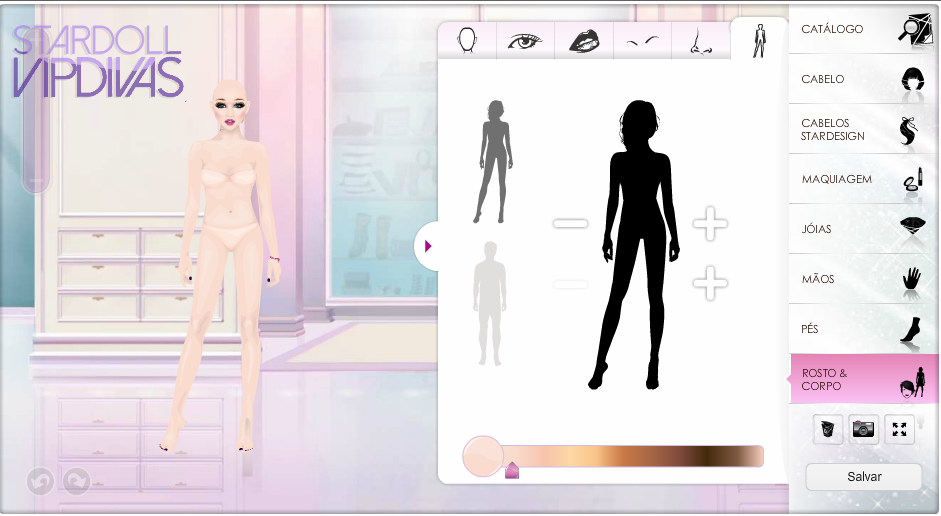Click the diamond jewelry icon

tap(913, 225)
